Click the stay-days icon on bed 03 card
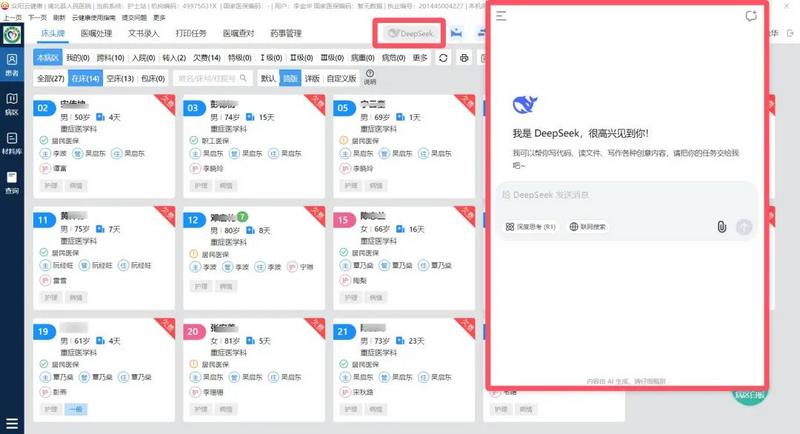Image resolution: width=800 pixels, height=434 pixels. coord(251,117)
